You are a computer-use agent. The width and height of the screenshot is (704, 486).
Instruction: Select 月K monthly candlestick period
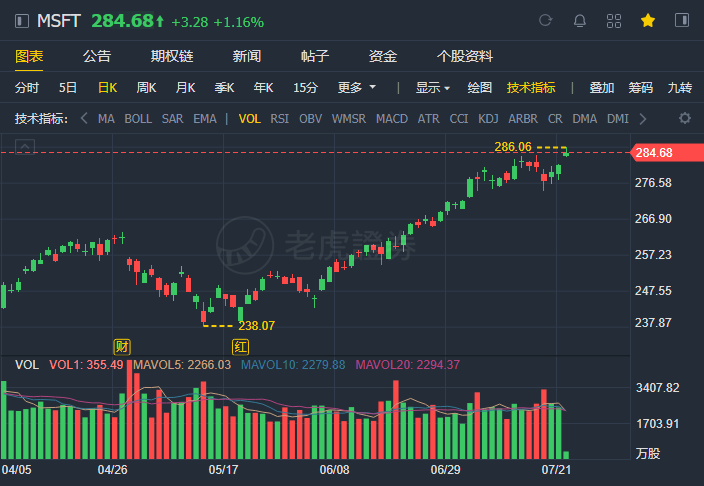click(x=185, y=88)
